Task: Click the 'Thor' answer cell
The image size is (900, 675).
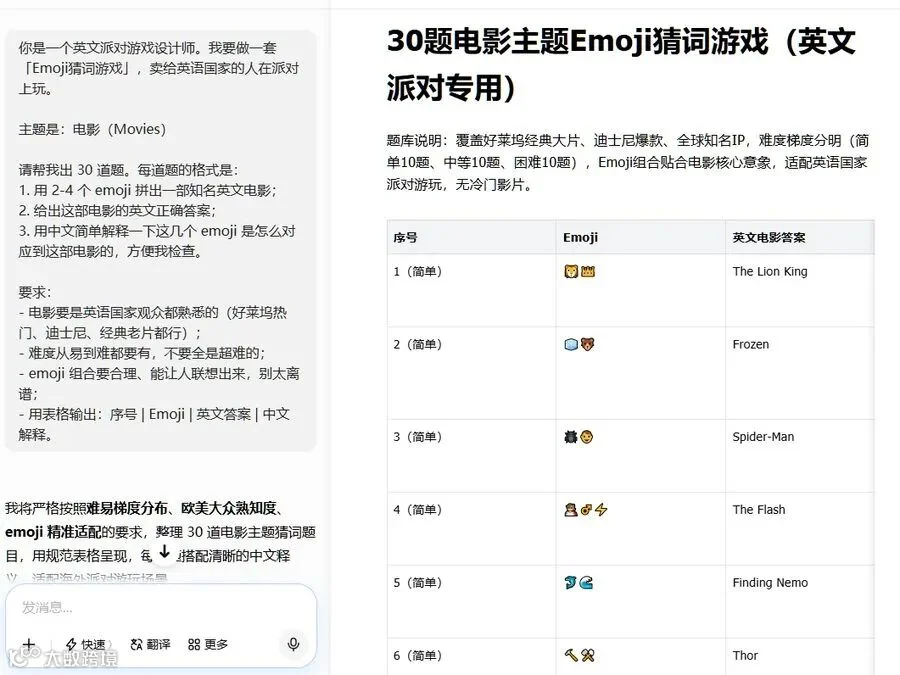Action: coord(800,657)
